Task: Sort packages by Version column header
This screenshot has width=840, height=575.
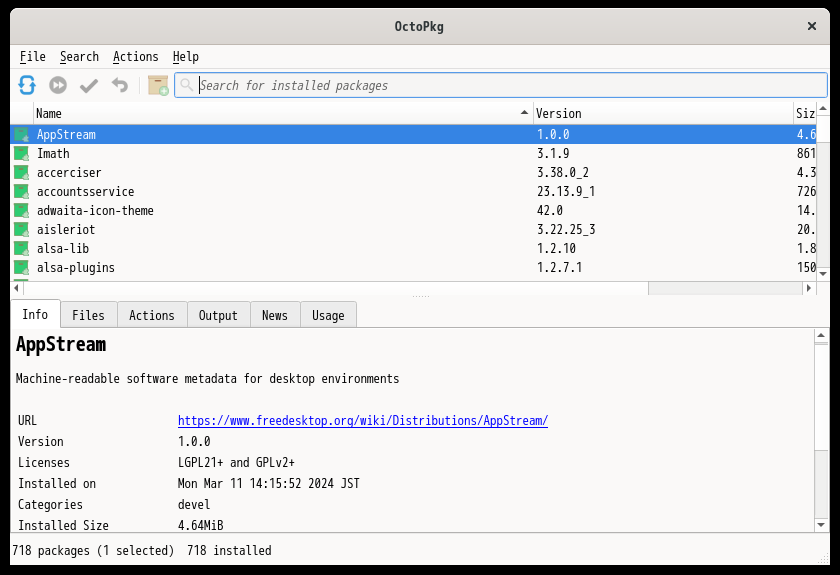Action: tap(663, 114)
